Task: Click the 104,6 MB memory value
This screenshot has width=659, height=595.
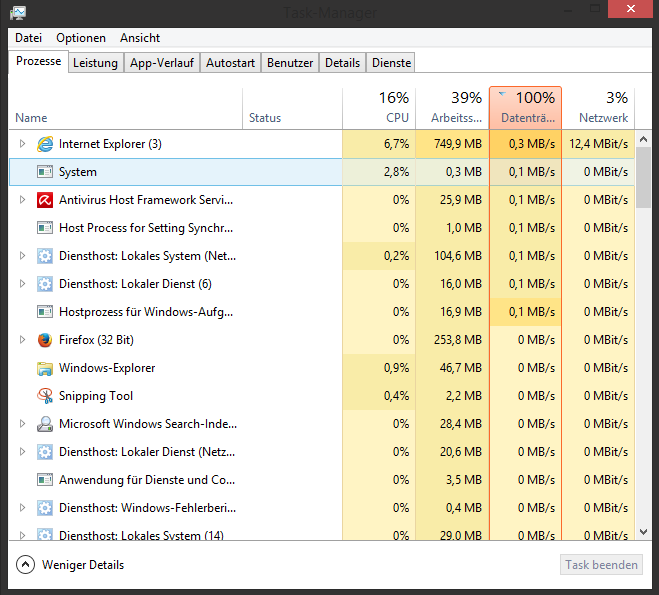Action: click(458, 256)
